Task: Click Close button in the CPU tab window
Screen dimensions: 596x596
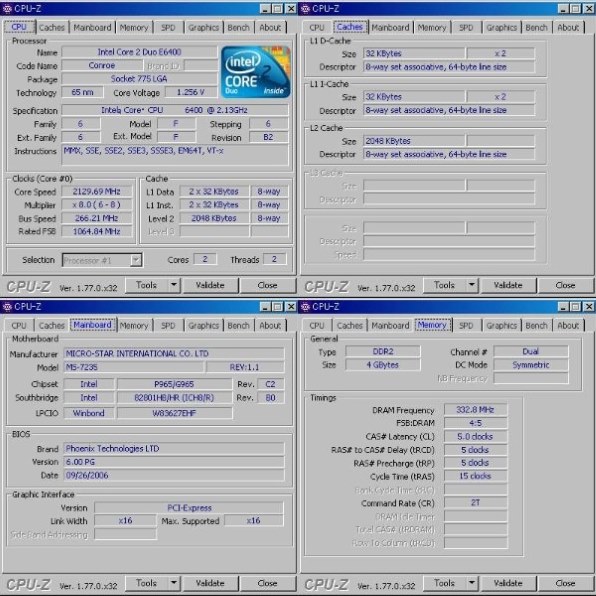Action: point(267,285)
